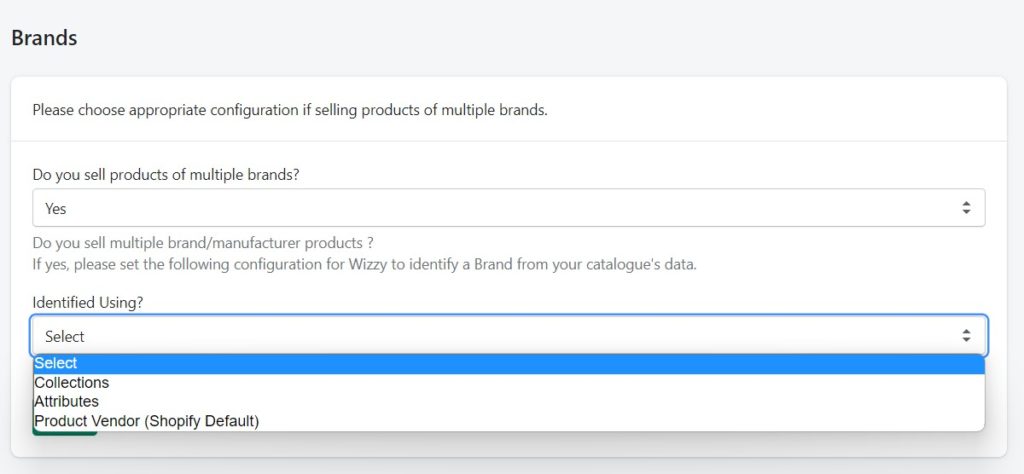
Task: Click the help line mentioning Wizzy
Action: click(x=364, y=265)
